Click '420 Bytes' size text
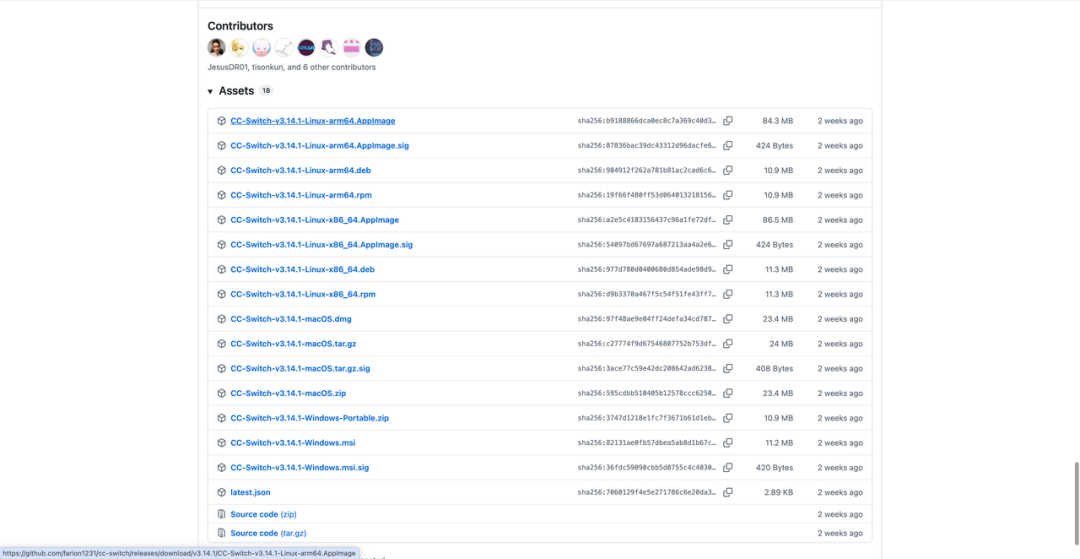1080x559 pixels. pos(774,467)
